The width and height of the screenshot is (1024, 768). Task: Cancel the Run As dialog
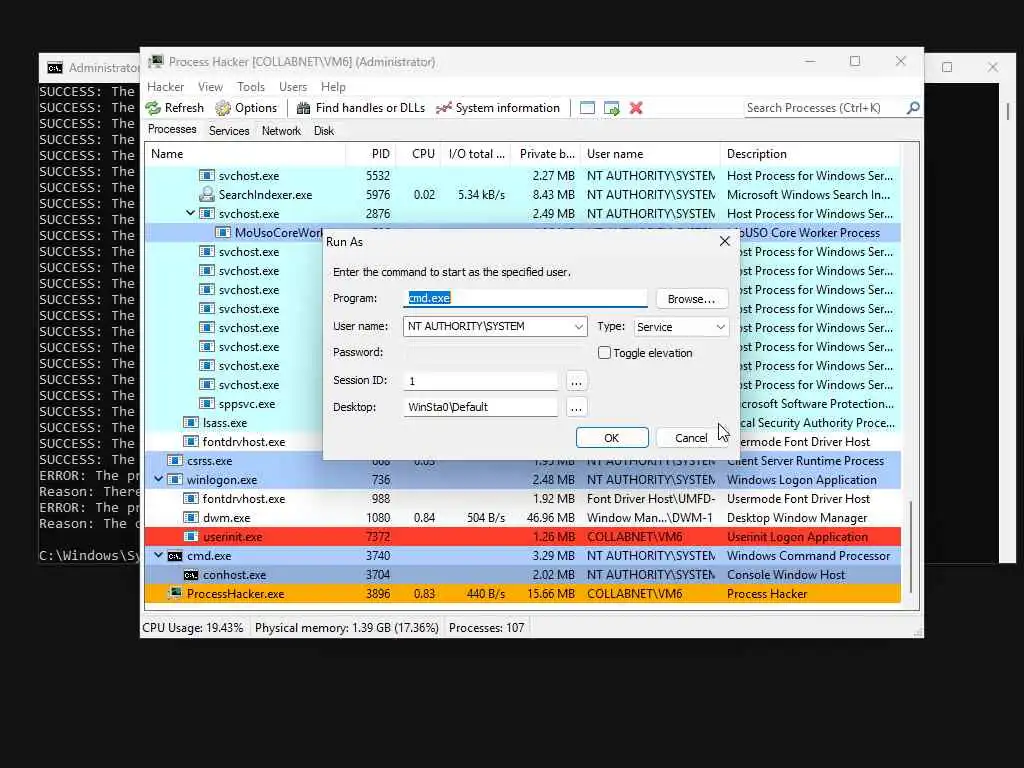tap(691, 438)
